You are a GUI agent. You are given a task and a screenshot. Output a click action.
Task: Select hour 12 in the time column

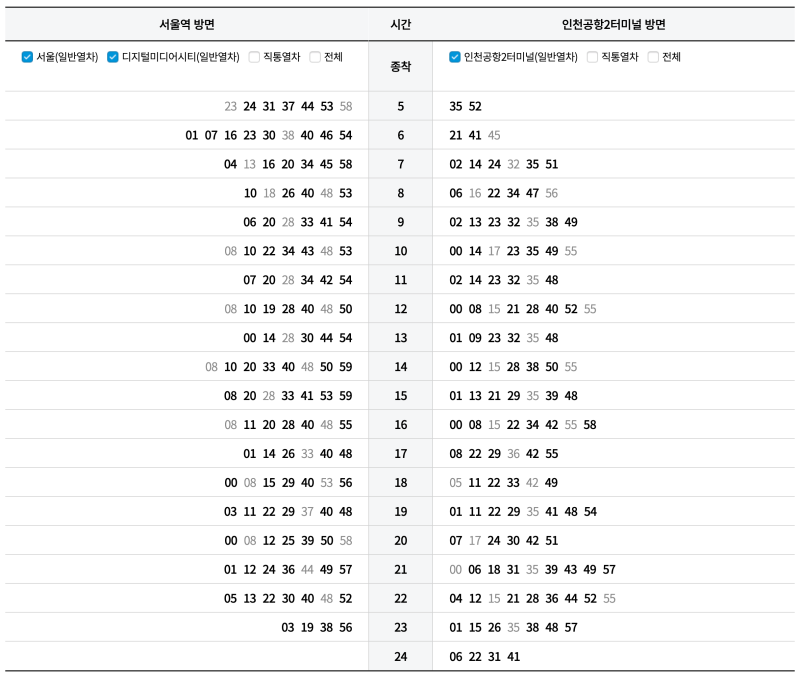tap(401, 309)
